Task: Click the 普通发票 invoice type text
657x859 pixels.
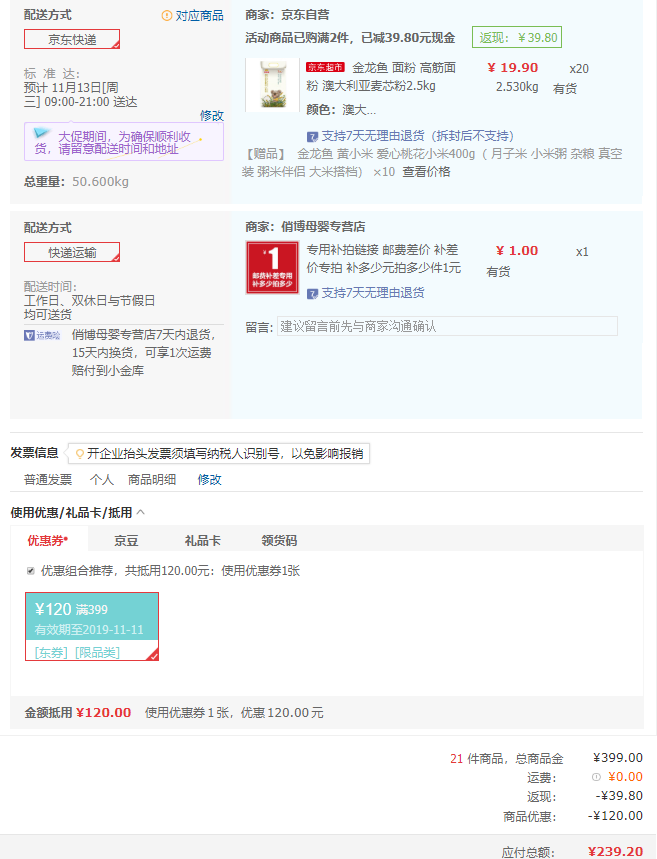Action: point(48,480)
